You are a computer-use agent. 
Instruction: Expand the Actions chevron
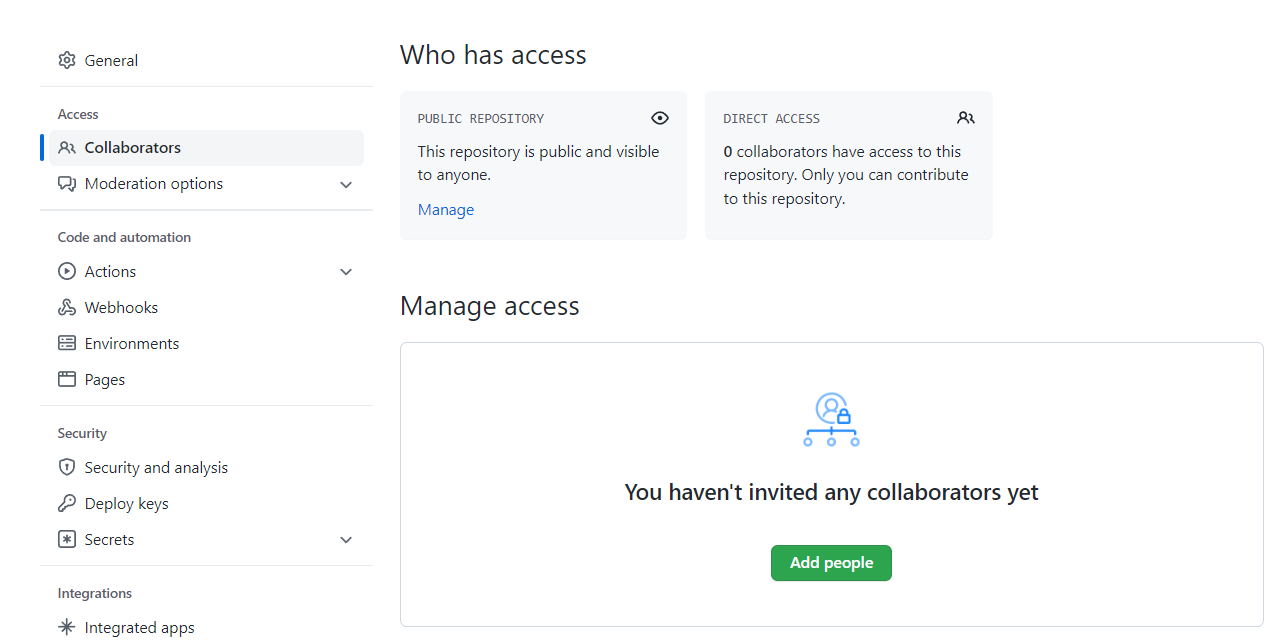pyautogui.click(x=346, y=272)
